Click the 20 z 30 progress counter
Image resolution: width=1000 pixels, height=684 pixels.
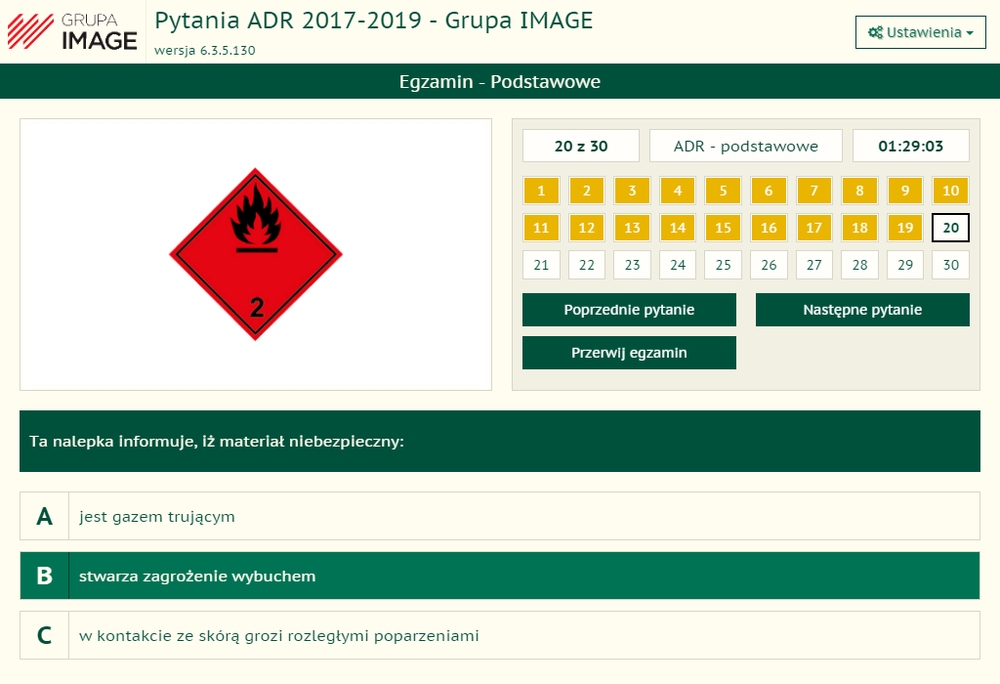tap(580, 146)
